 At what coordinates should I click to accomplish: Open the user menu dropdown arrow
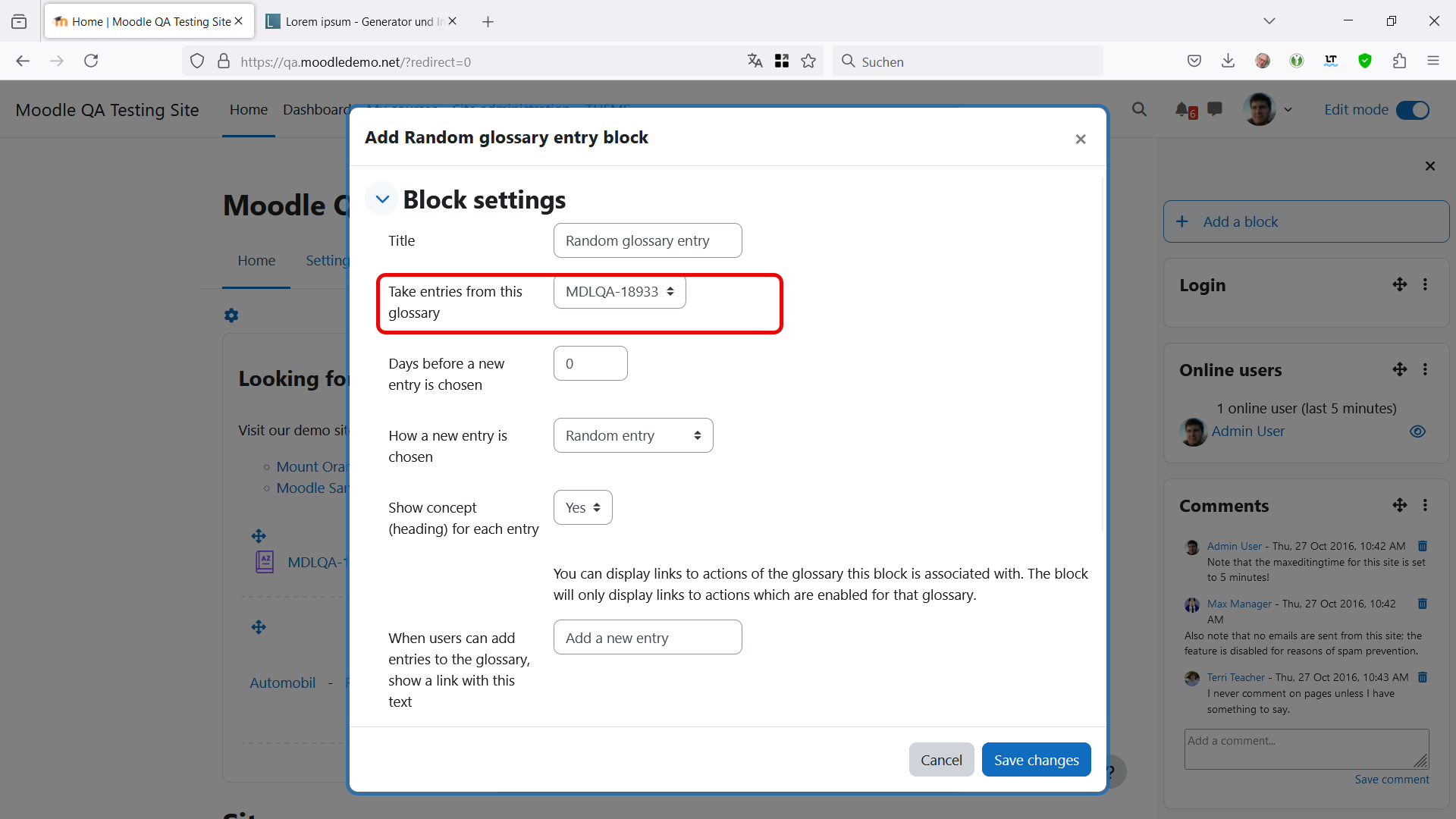tap(1288, 110)
